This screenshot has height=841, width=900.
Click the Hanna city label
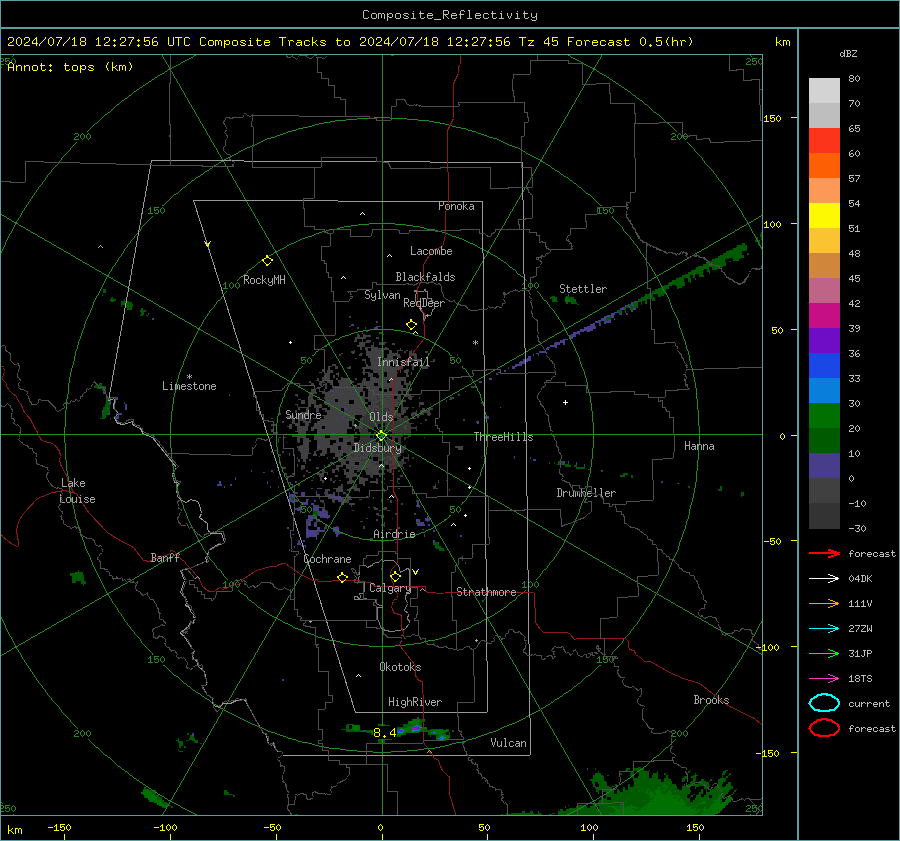[699, 446]
